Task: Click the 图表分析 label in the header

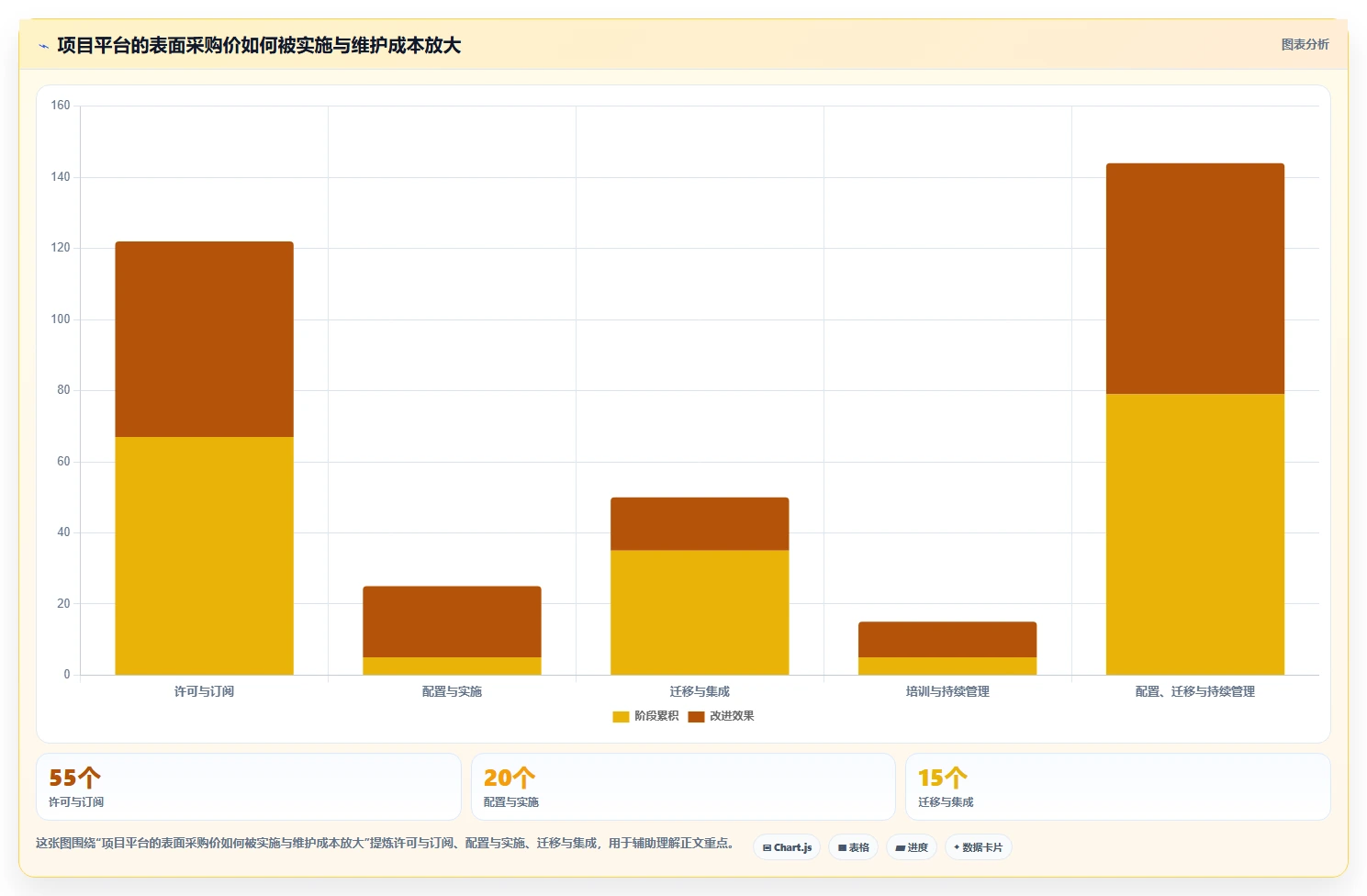Action: 1305,44
